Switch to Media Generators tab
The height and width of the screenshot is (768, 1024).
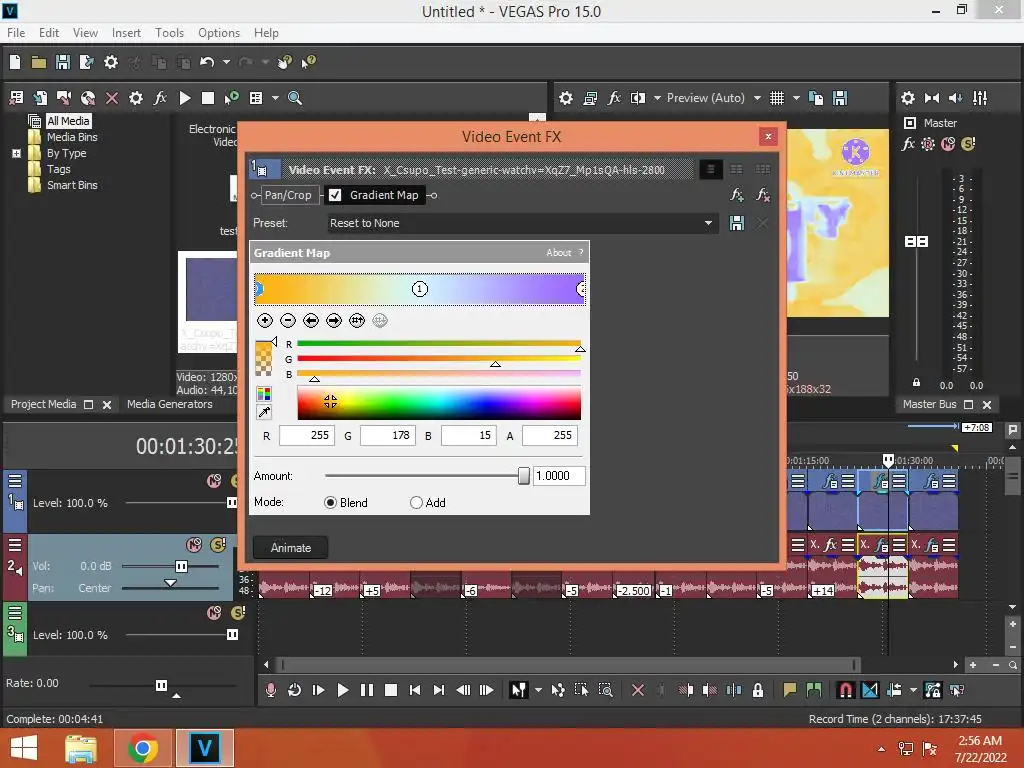tap(170, 404)
